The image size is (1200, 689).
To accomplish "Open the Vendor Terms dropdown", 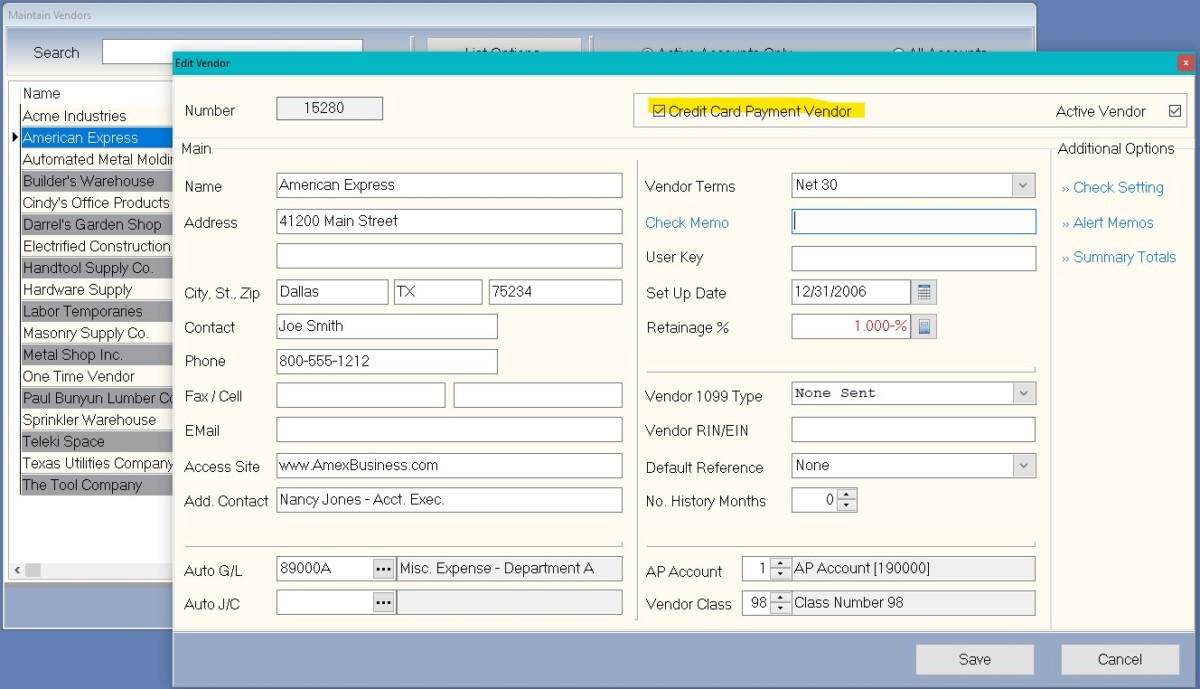I will [1022, 187].
